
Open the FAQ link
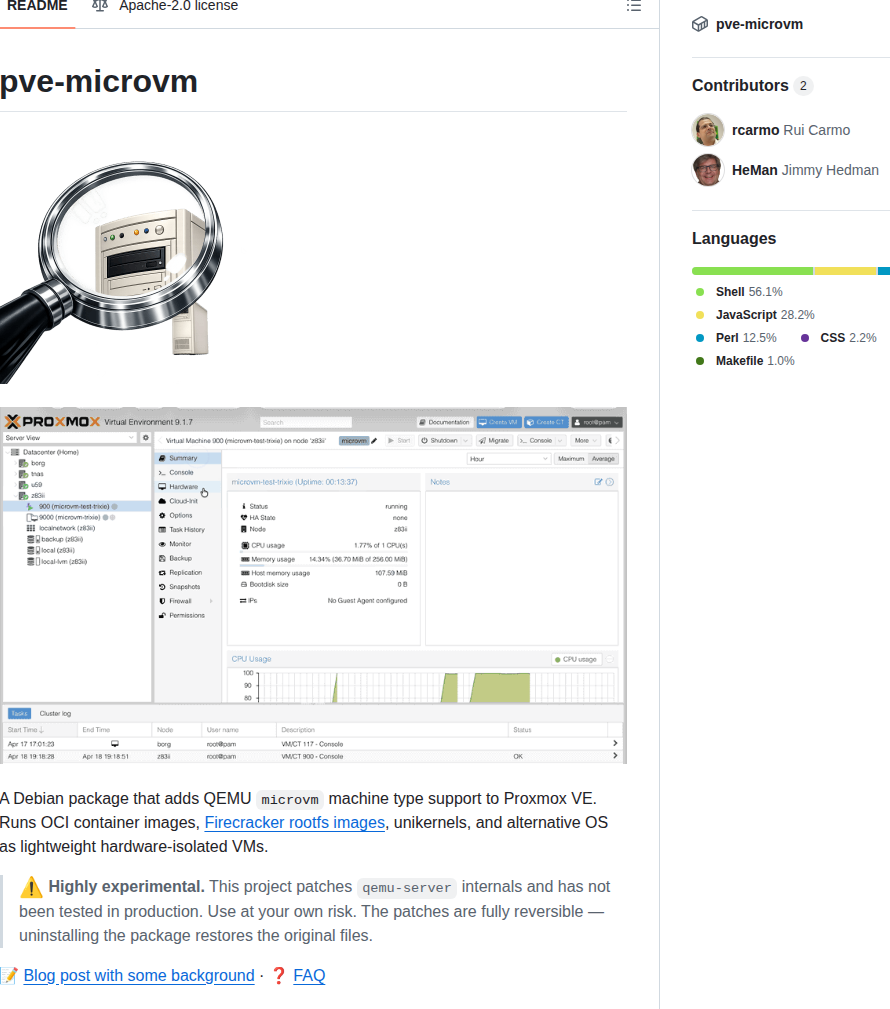309,976
